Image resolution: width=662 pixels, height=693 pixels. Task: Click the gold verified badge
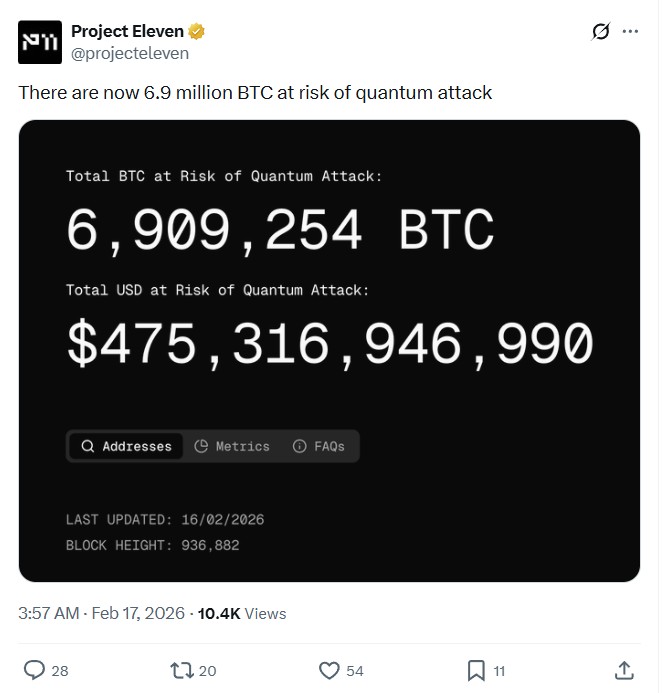pos(198,31)
